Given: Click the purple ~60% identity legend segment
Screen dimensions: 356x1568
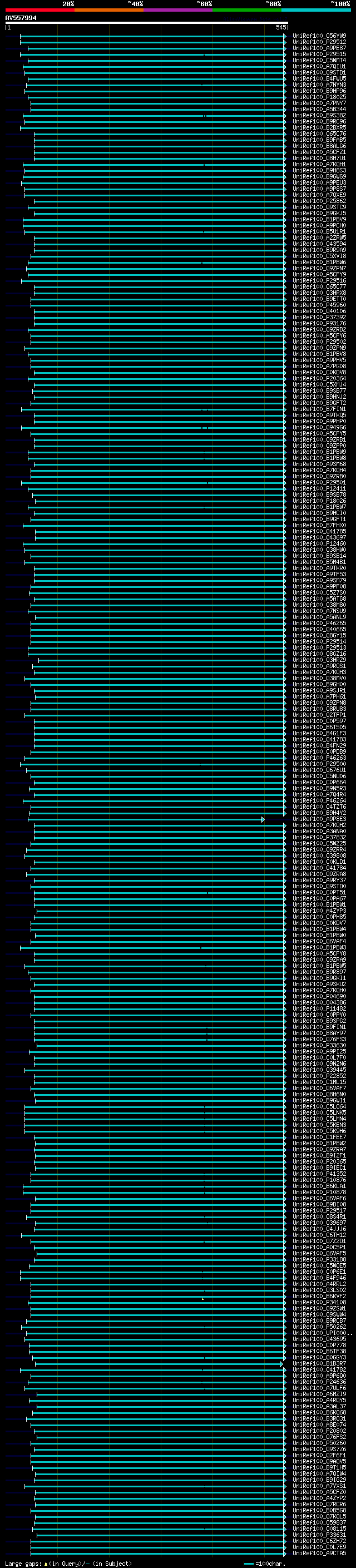Looking at the screenshot, I should (x=179, y=10).
